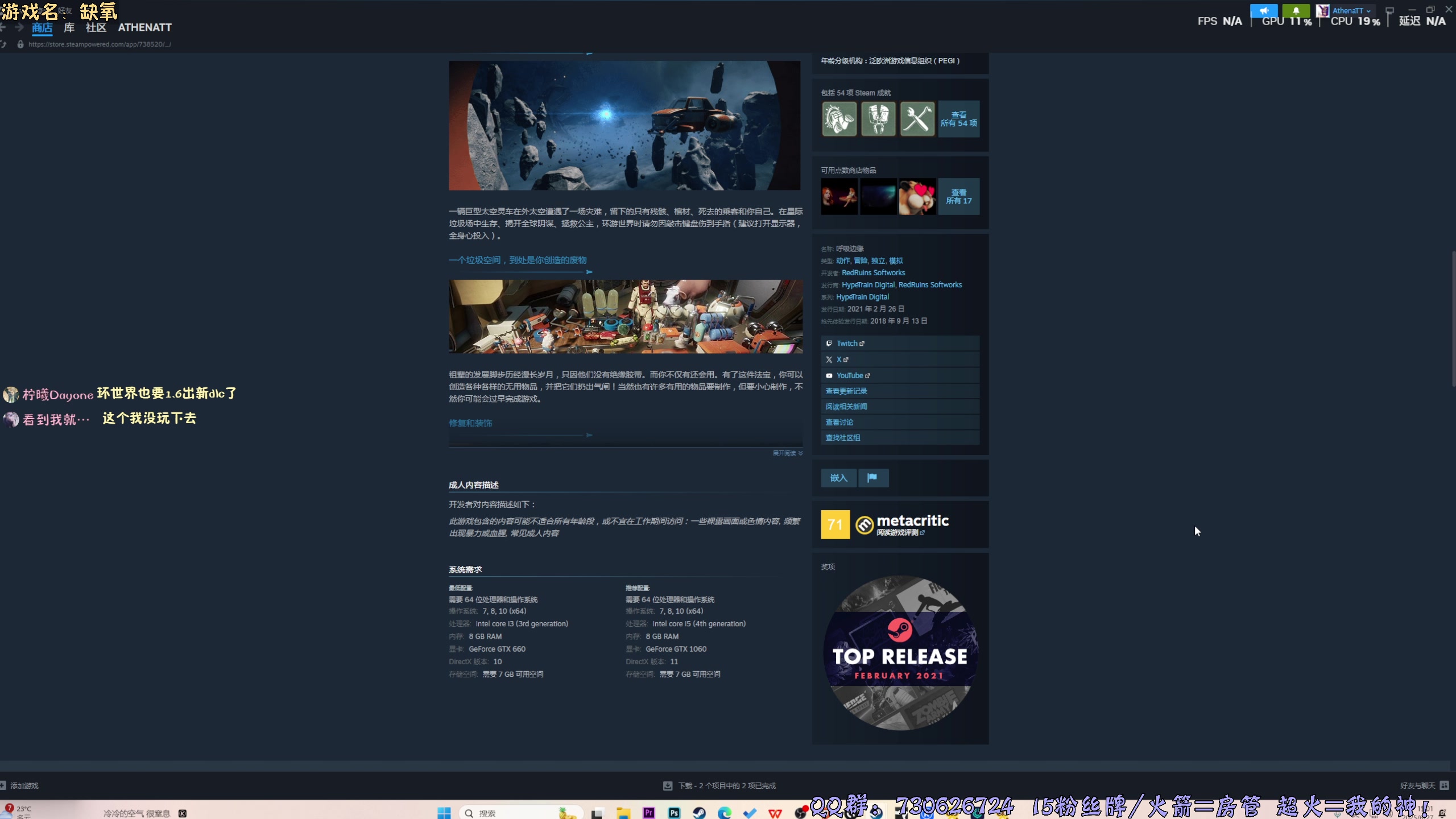Image resolution: width=1456 pixels, height=819 pixels.
Task: Open the Windows Start menu
Action: tap(444, 813)
